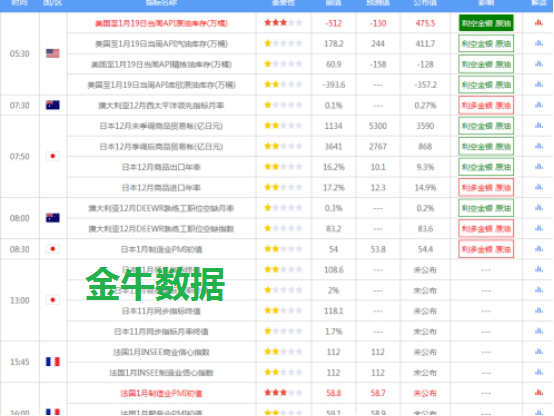Show chart icon for 法国1月INSEE制造业信心指数
This screenshot has height=416, width=554.
pyautogui.click(x=539, y=372)
